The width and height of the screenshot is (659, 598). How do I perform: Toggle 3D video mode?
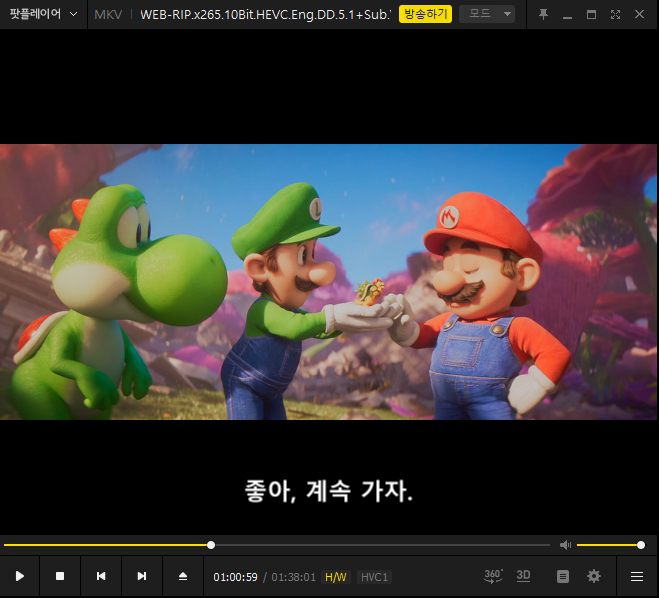pyautogui.click(x=523, y=576)
